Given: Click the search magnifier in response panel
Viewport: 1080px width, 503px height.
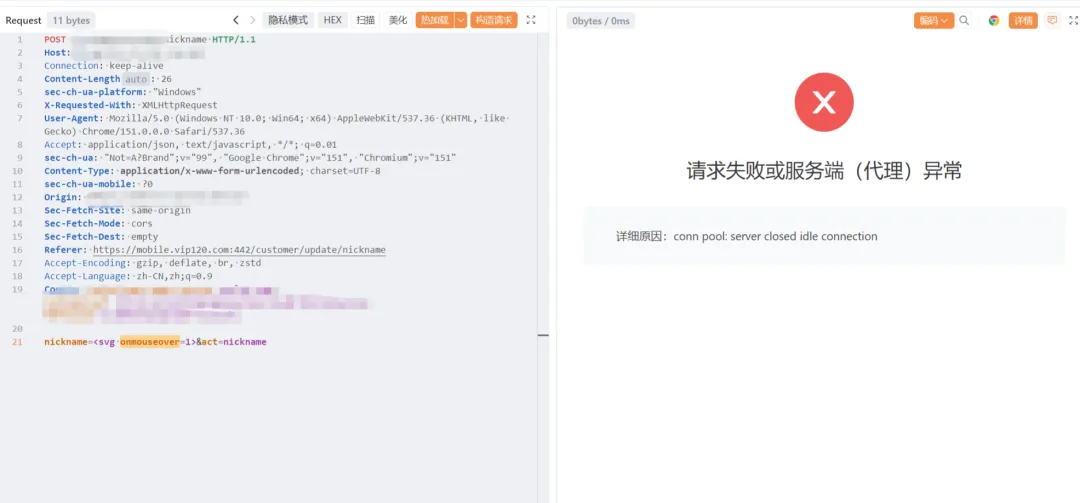Looking at the screenshot, I should click(964, 21).
